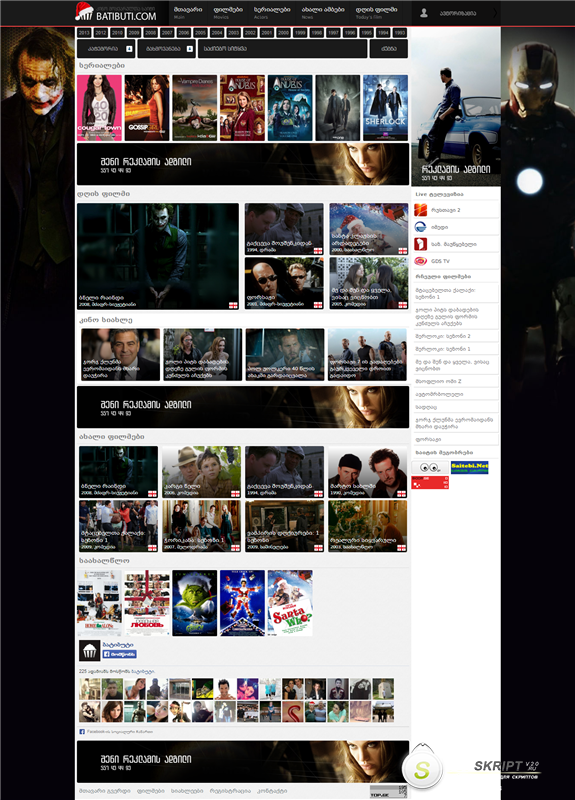Select the 2012 year tab
Screen dimensions: 575x800
coord(101,33)
